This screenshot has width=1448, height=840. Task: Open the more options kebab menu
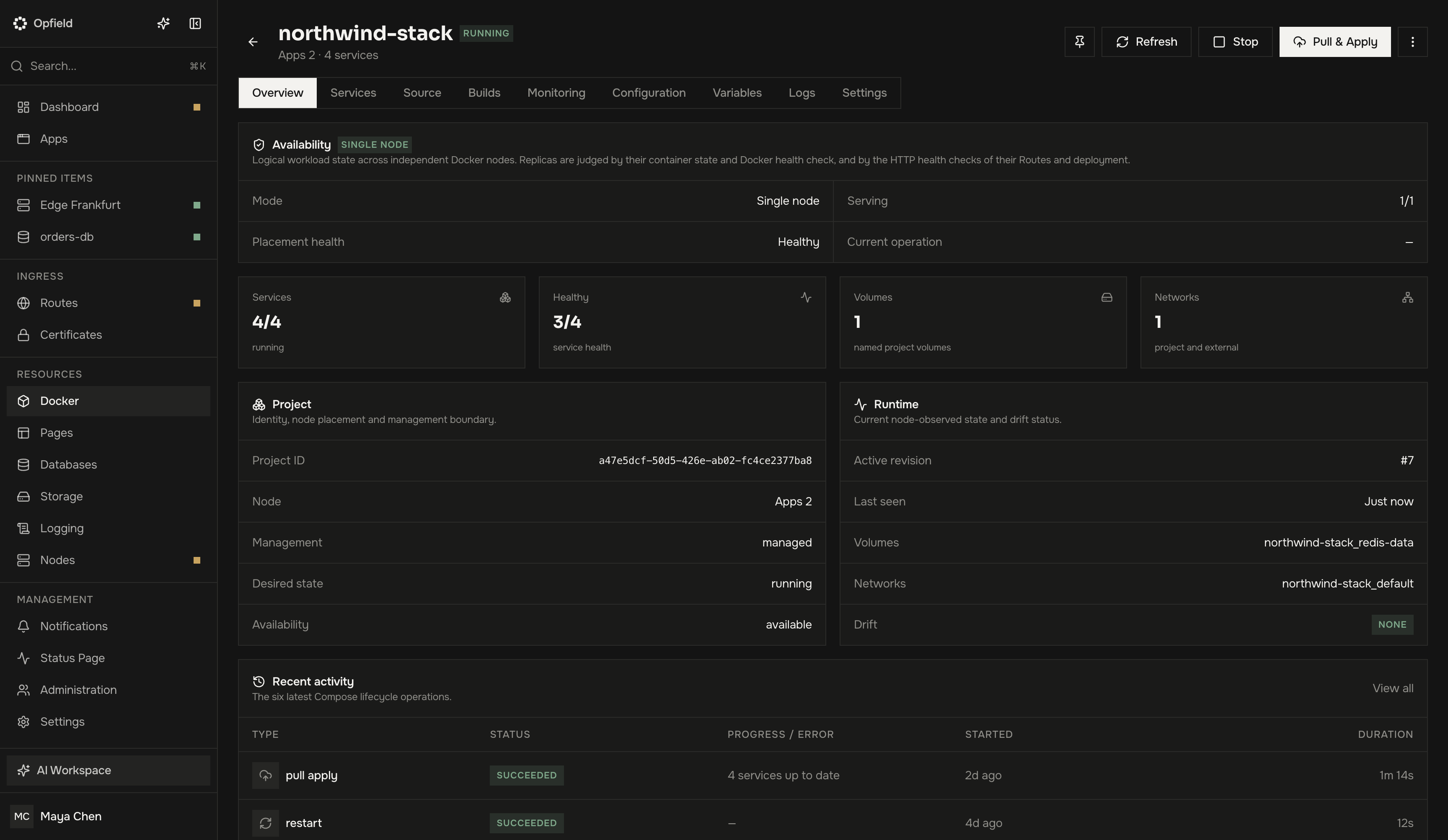(x=1412, y=42)
